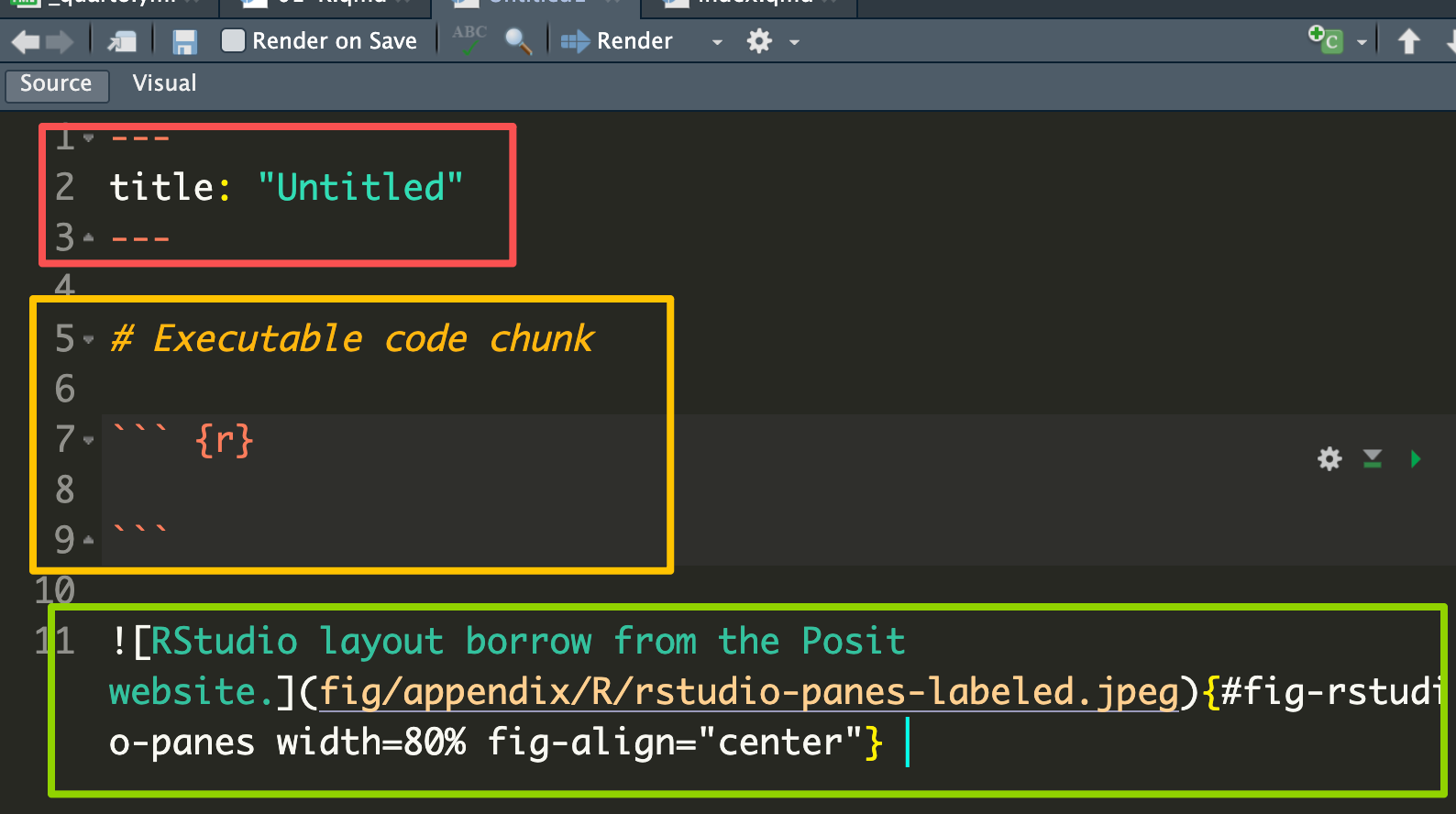This screenshot has height=814, width=1456.
Task: Open the dropdown arrow right beside Render
Action: 717,42
